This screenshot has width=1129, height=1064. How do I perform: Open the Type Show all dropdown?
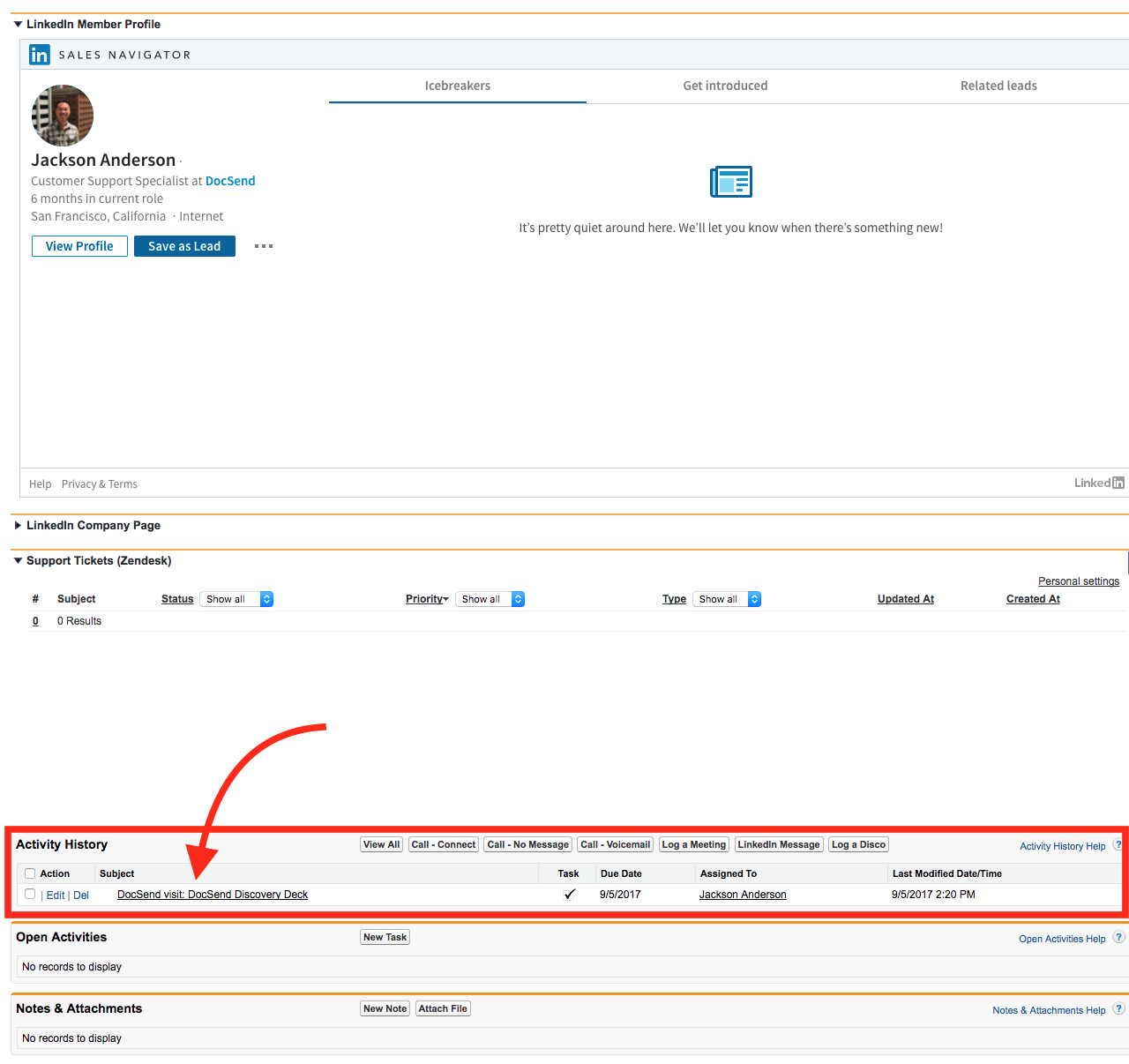click(727, 599)
